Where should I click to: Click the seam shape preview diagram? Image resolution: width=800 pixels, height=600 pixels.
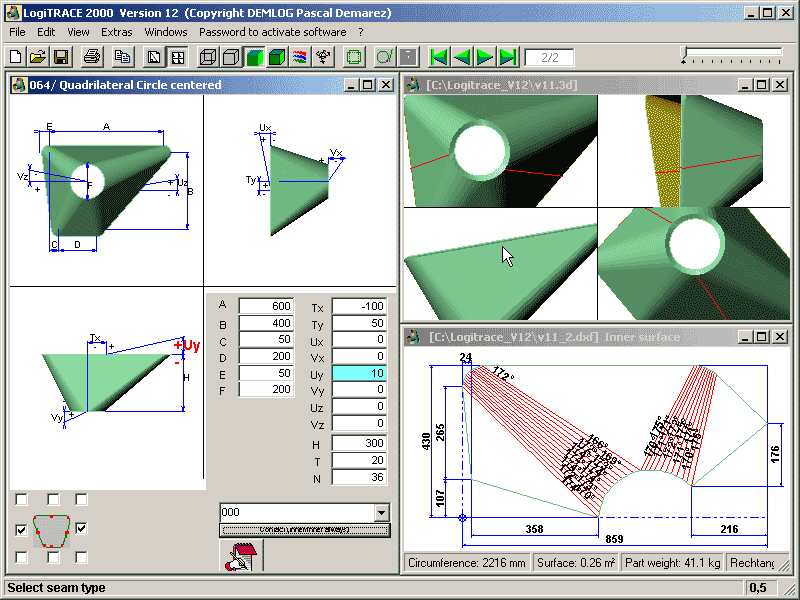coord(51,531)
